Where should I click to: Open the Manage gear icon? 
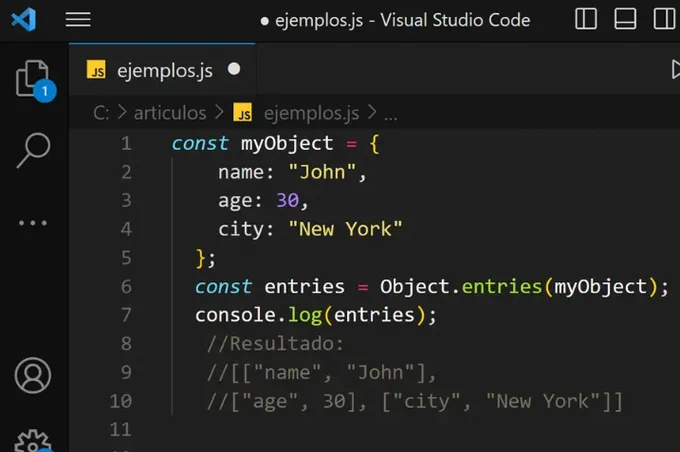tap(33, 442)
